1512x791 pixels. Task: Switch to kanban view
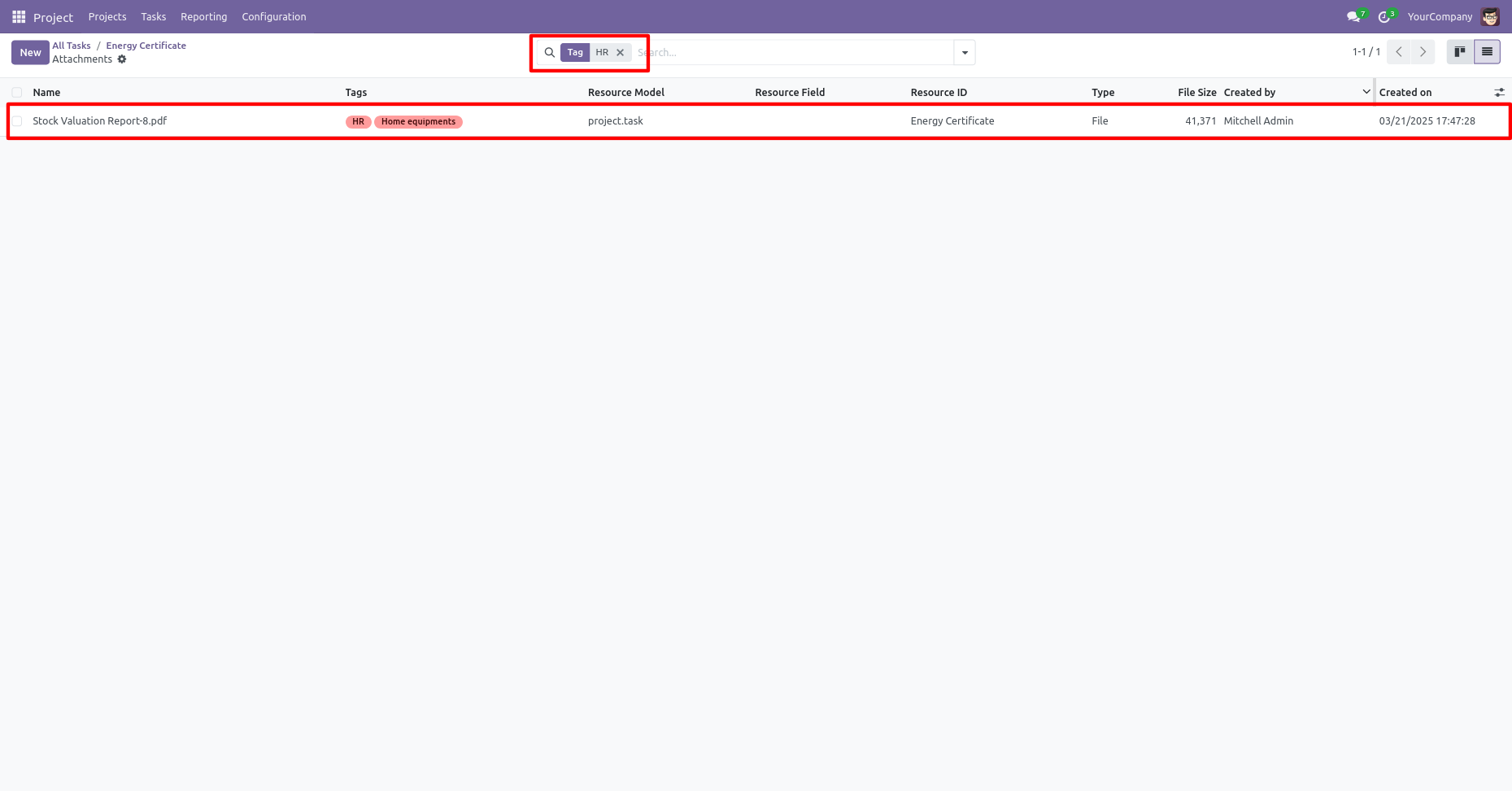pos(1460,52)
